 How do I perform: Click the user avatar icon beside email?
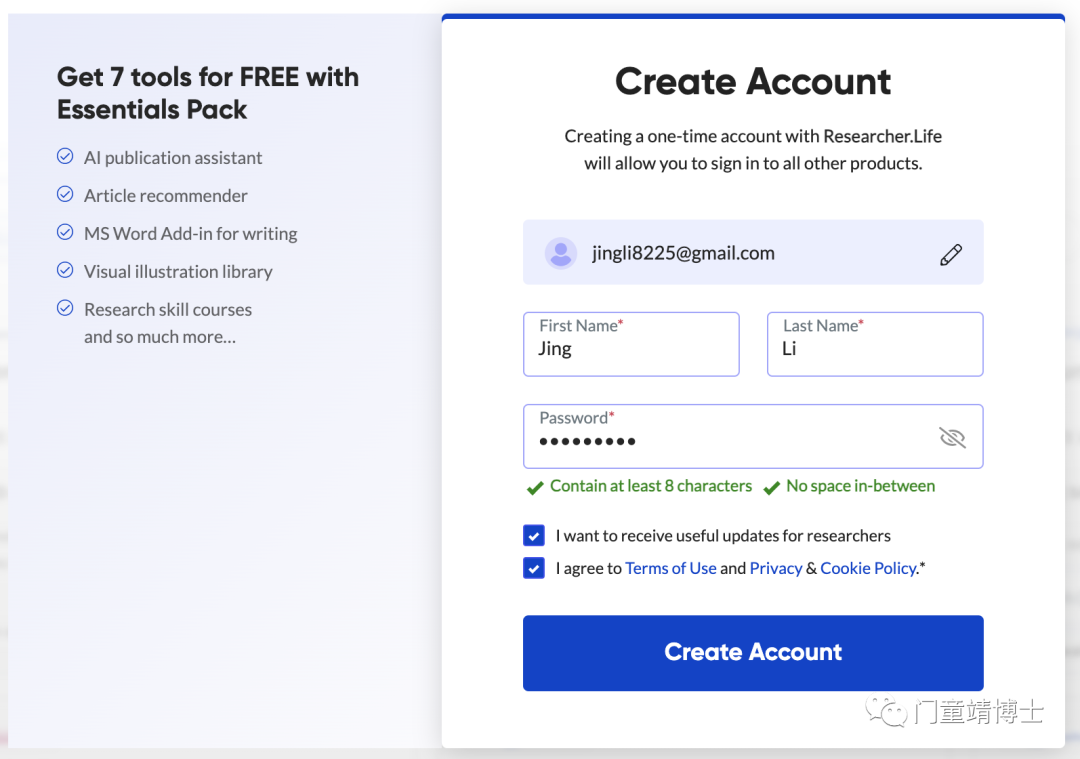(561, 253)
